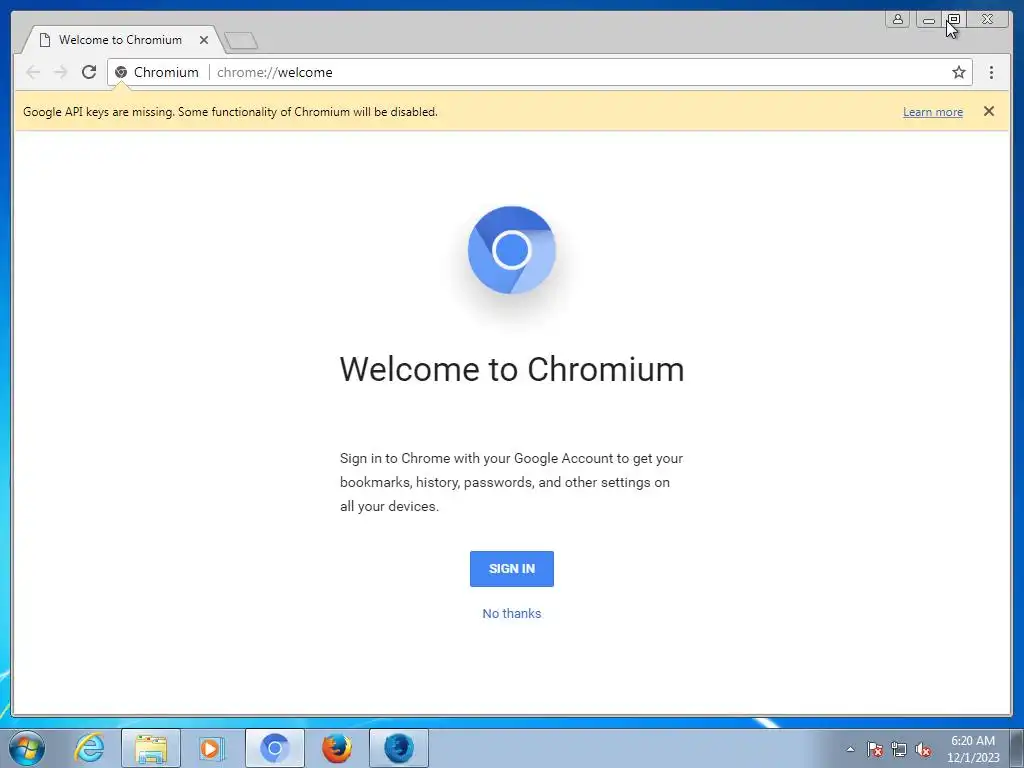1024x768 pixels.
Task: Go forward using the forward arrow
Action: [61, 72]
